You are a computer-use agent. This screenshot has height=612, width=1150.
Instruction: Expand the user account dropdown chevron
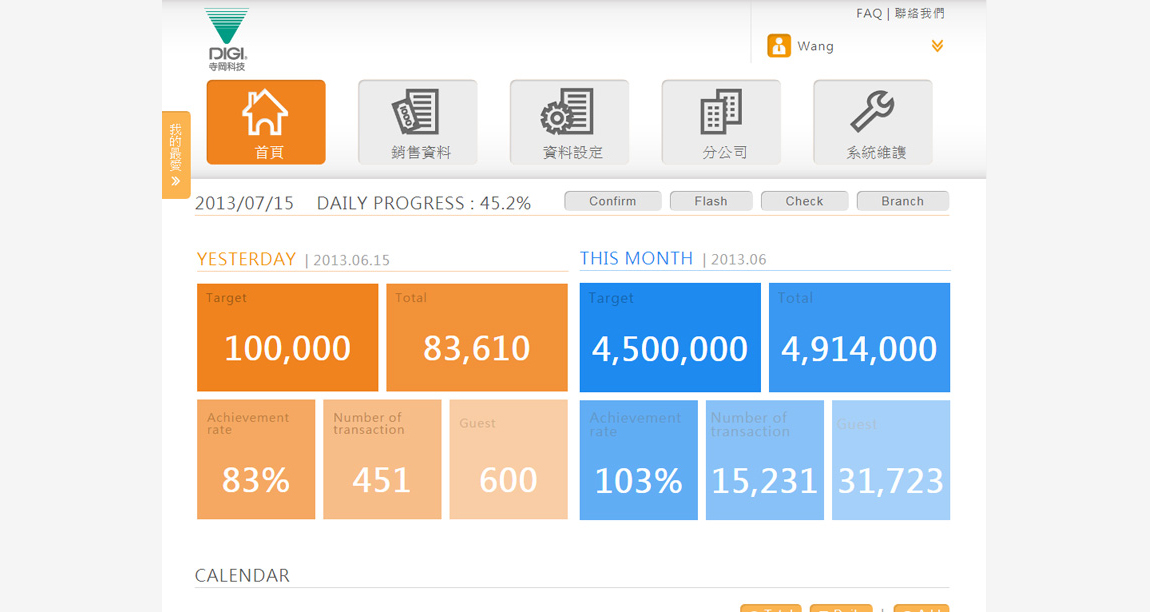(937, 46)
